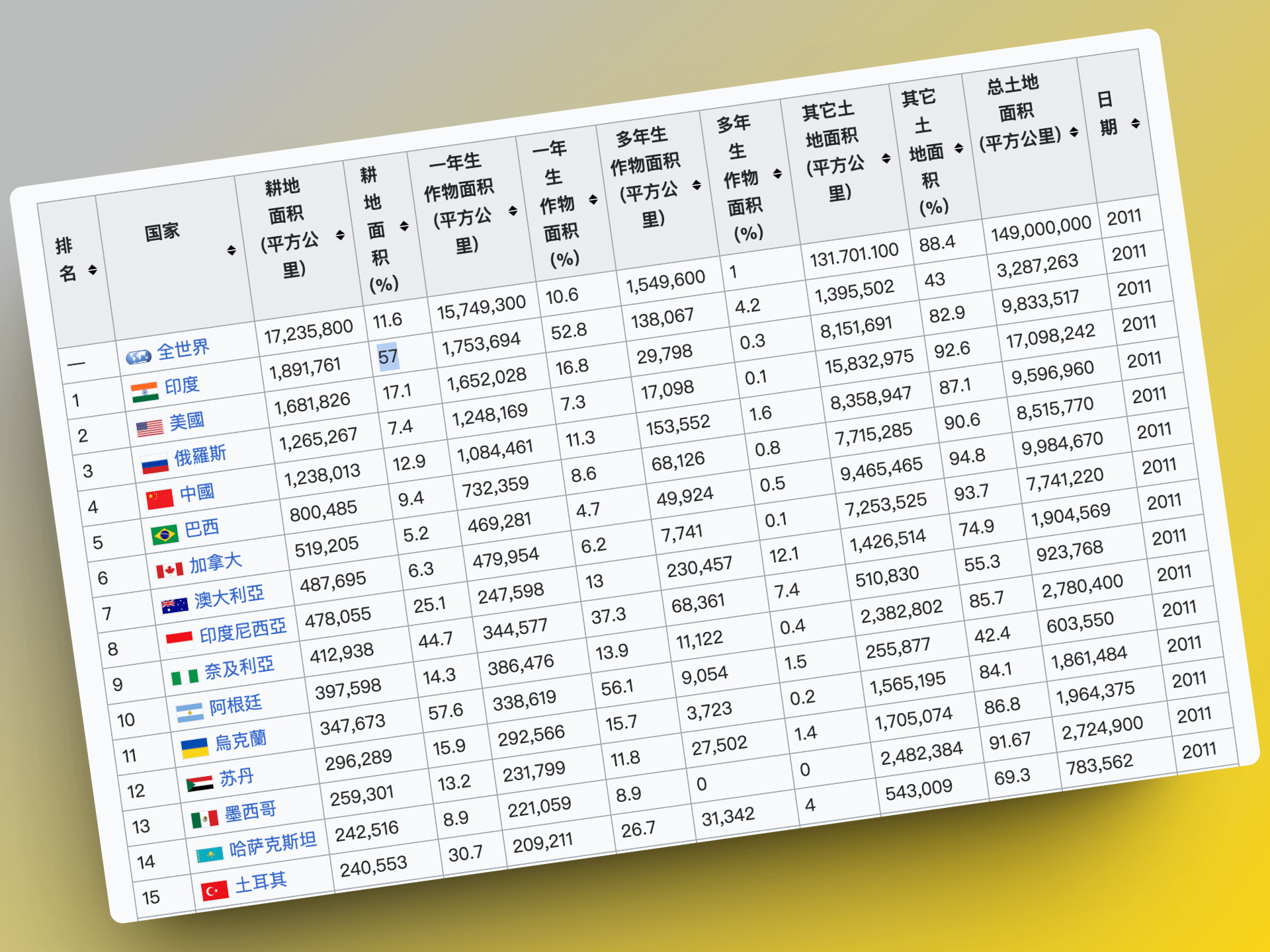
Task: Sort by 耕地面积 (平方公里) column arrows
Action: pyautogui.click(x=340, y=235)
